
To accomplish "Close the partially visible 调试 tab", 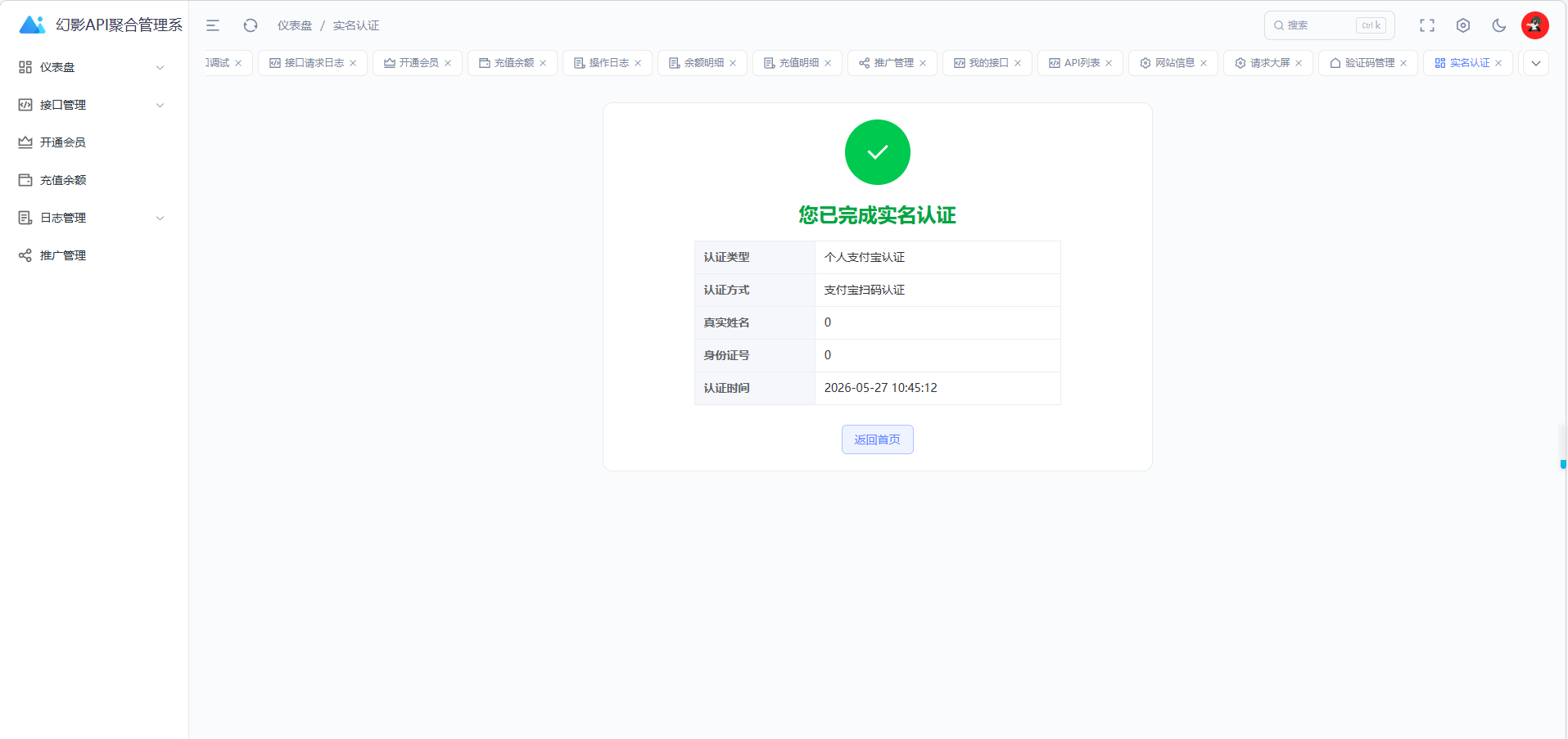I will point(238,63).
